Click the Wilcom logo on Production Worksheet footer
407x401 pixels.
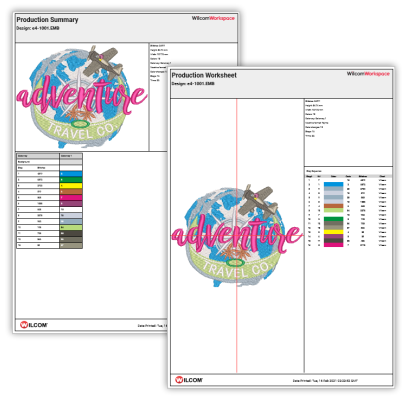189,380
